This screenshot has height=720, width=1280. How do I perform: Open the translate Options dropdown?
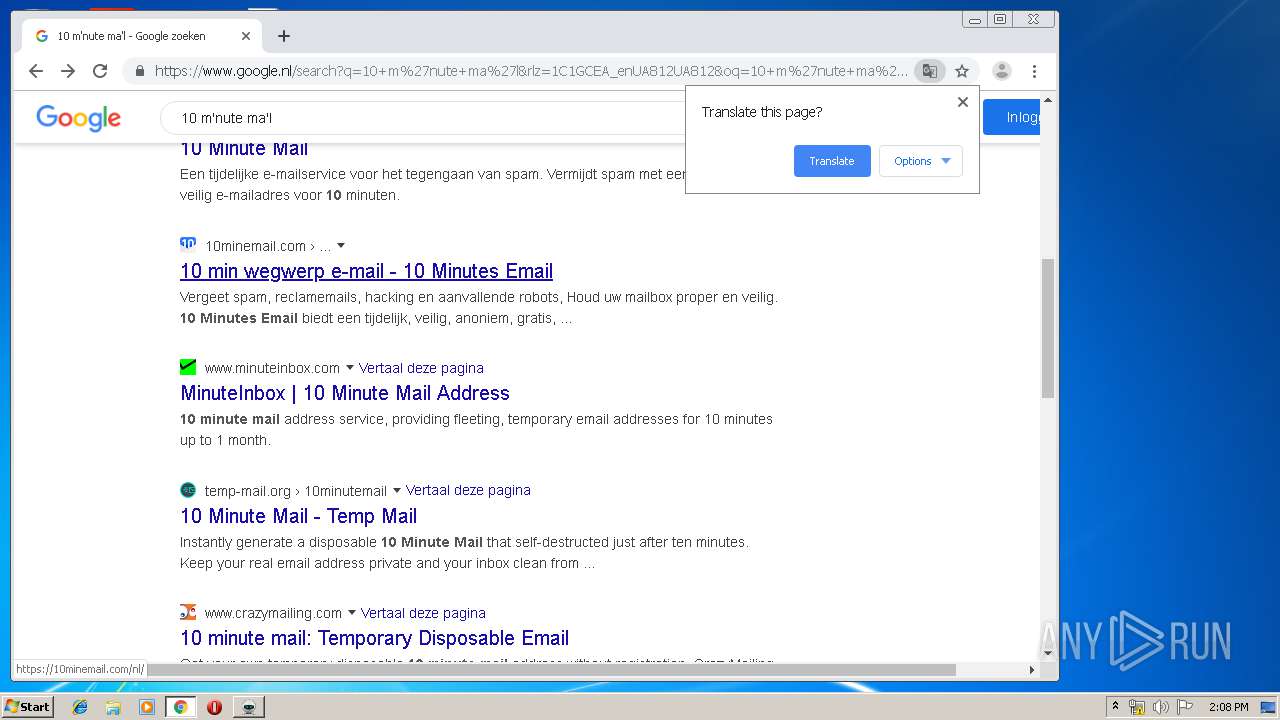click(921, 161)
